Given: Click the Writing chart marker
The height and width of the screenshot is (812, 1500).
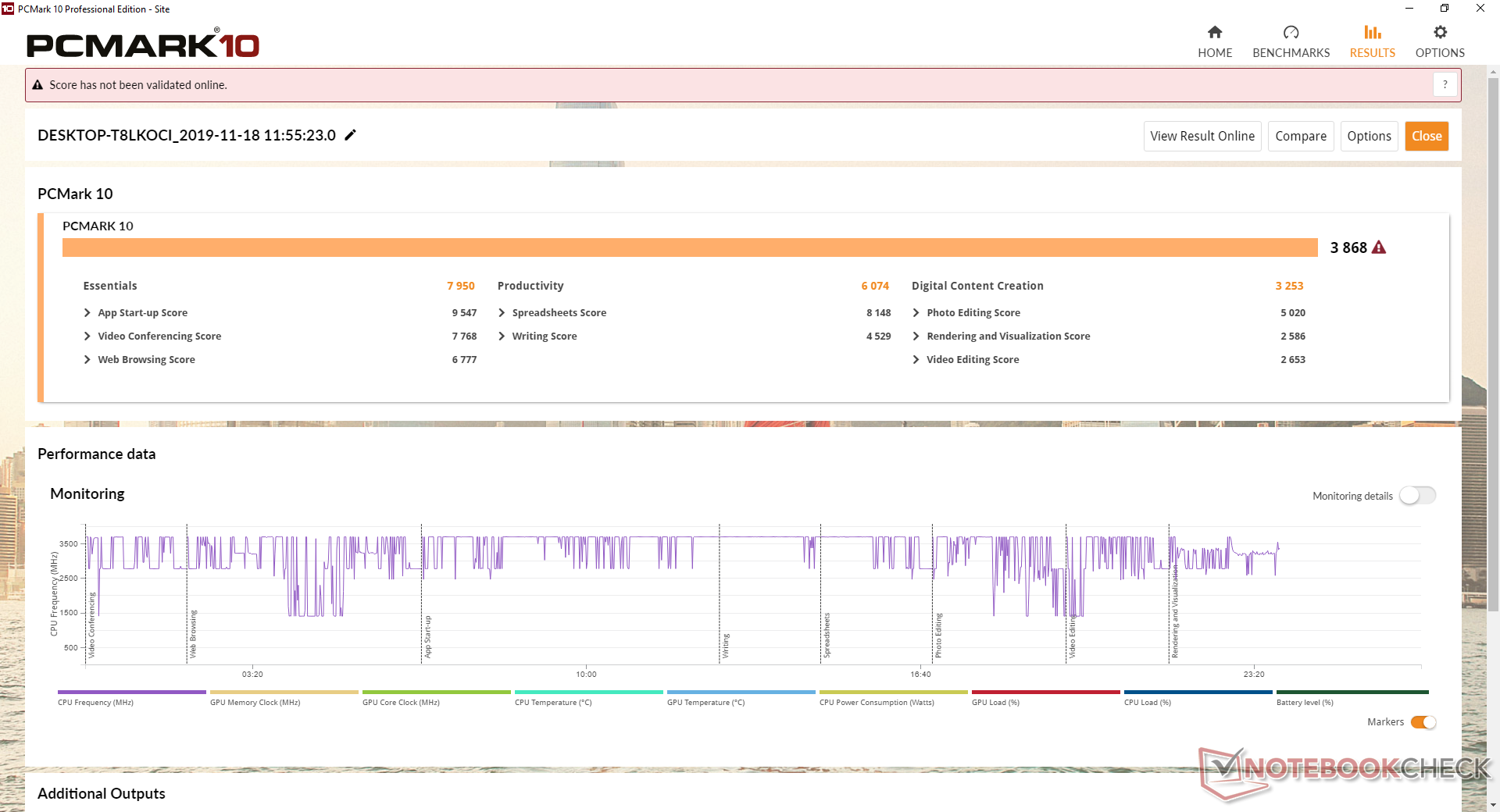Looking at the screenshot, I should click(x=725, y=646).
